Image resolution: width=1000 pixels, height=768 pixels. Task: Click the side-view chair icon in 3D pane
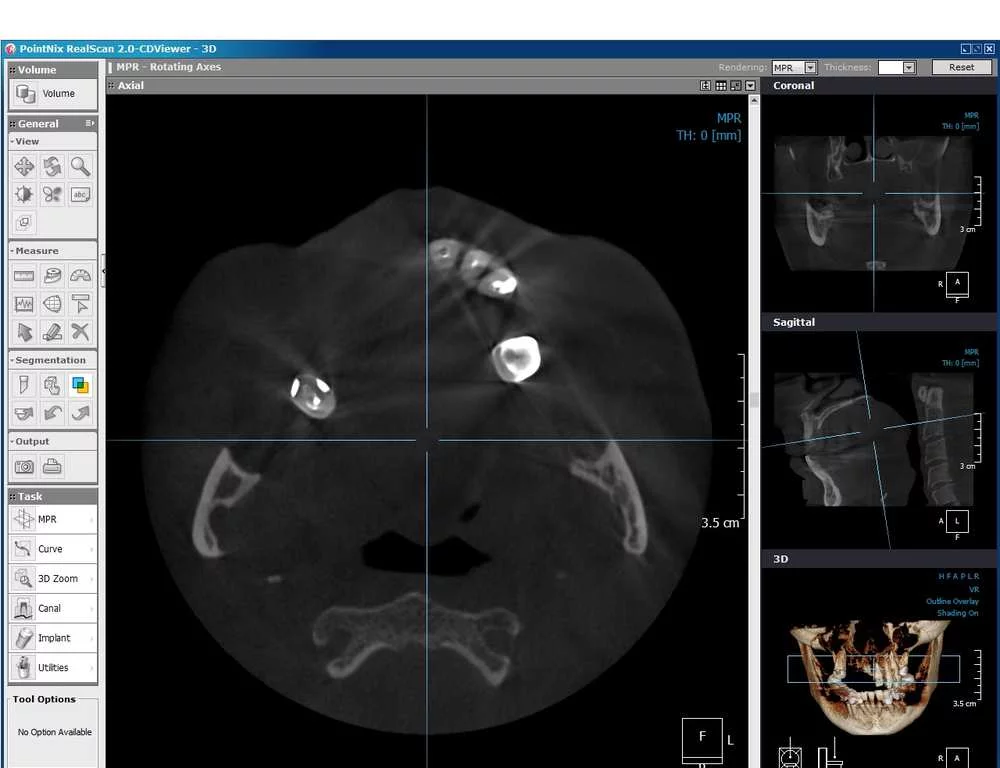(830, 755)
